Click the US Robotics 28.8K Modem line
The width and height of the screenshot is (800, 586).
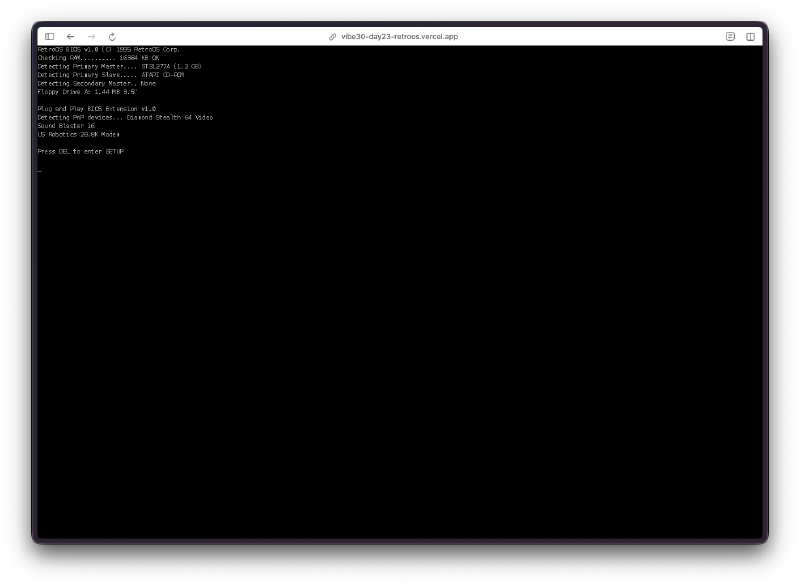pyautogui.click(x=78, y=134)
